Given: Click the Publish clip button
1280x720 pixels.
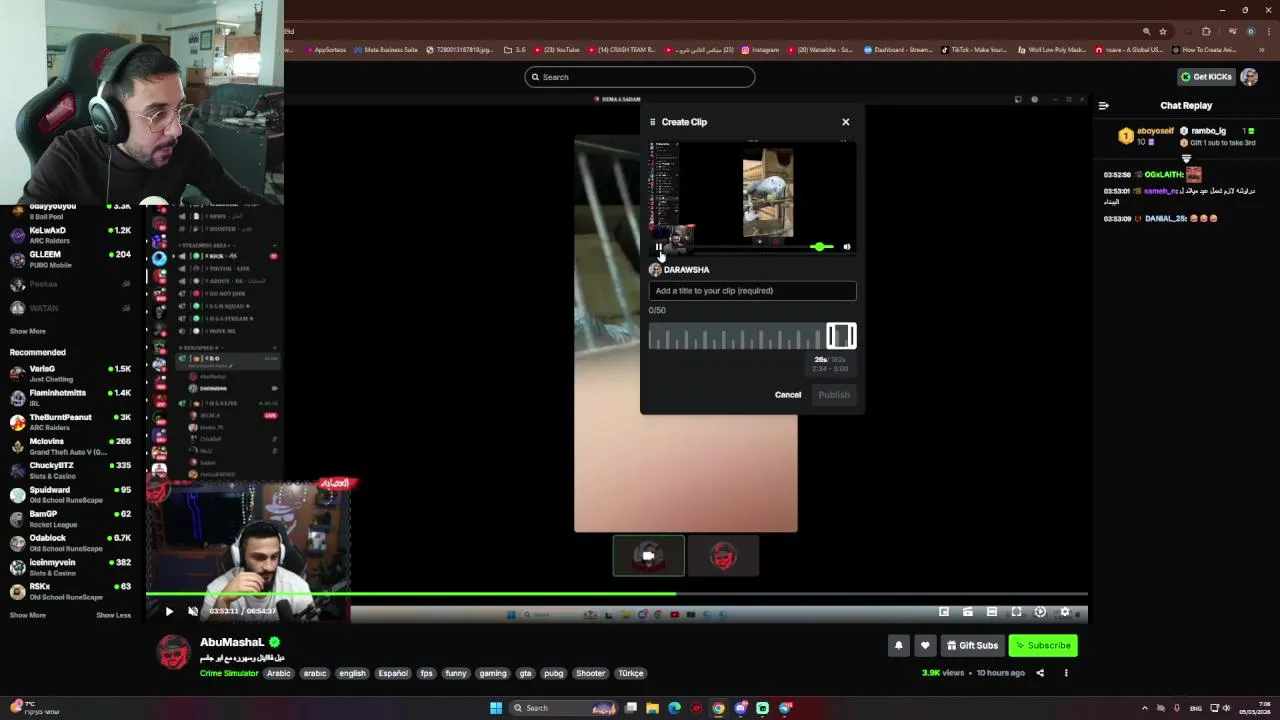Looking at the screenshot, I should click(834, 395).
